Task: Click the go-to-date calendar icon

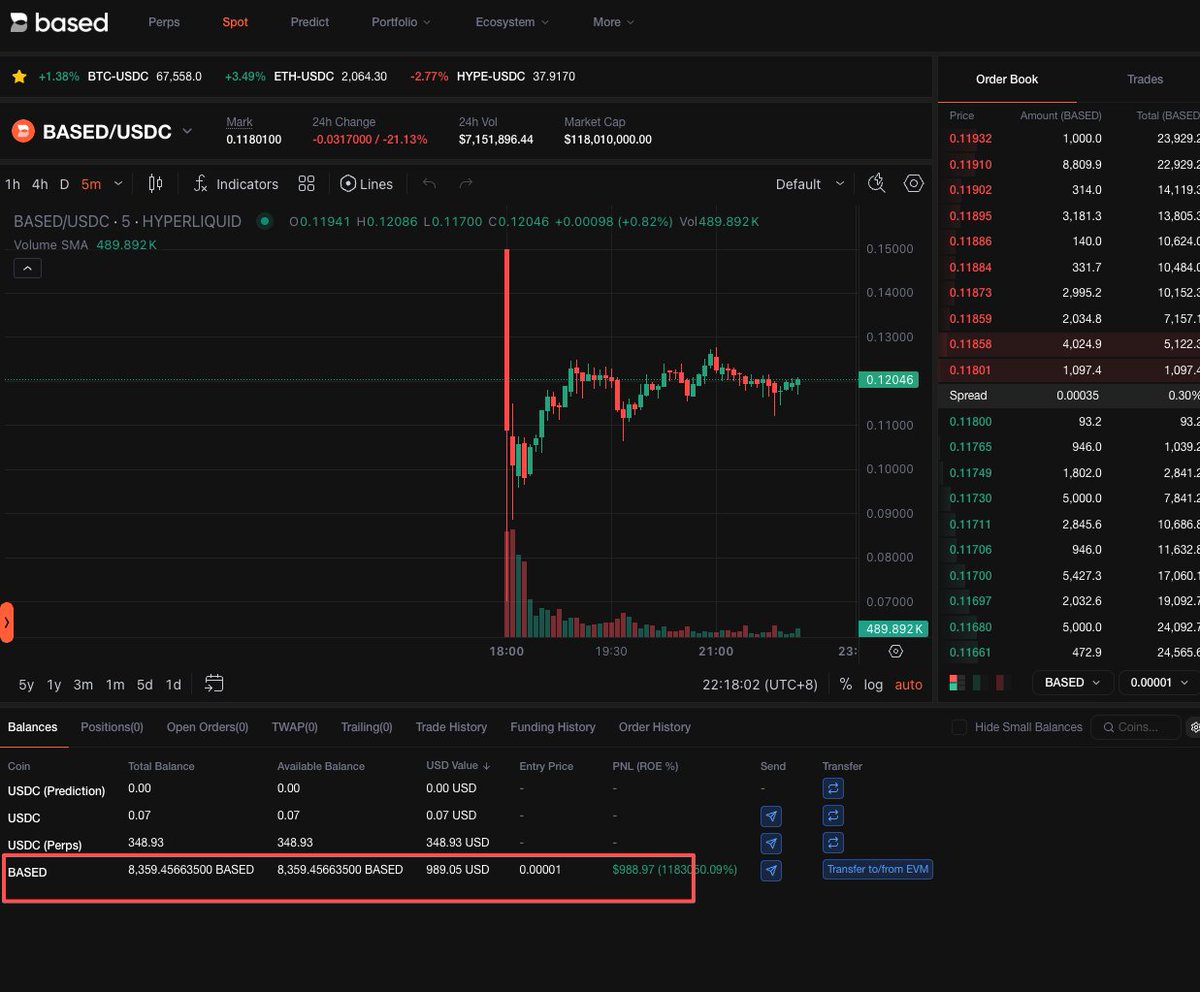Action: pos(214,684)
